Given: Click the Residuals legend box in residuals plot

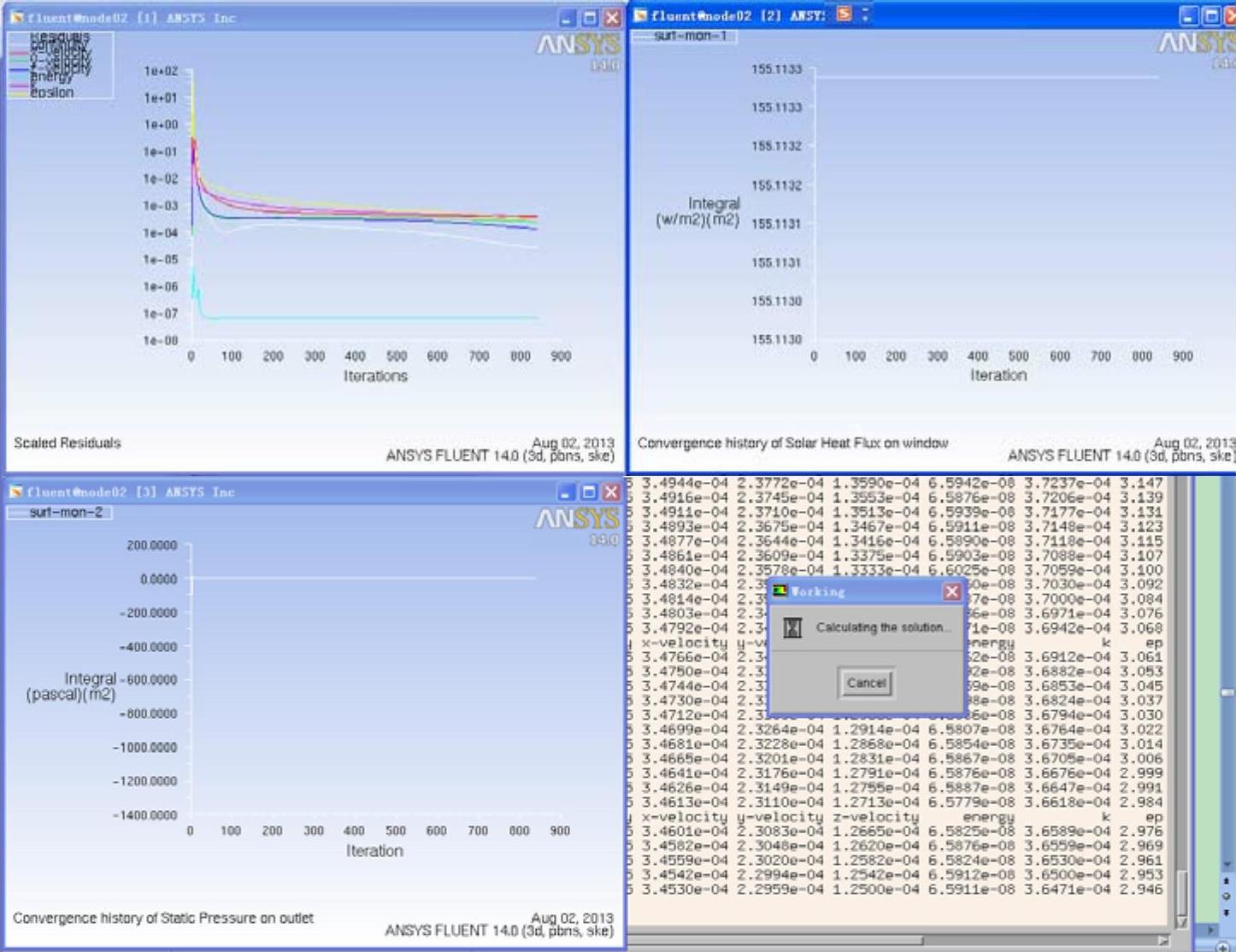Looking at the screenshot, I should [x=60, y=66].
